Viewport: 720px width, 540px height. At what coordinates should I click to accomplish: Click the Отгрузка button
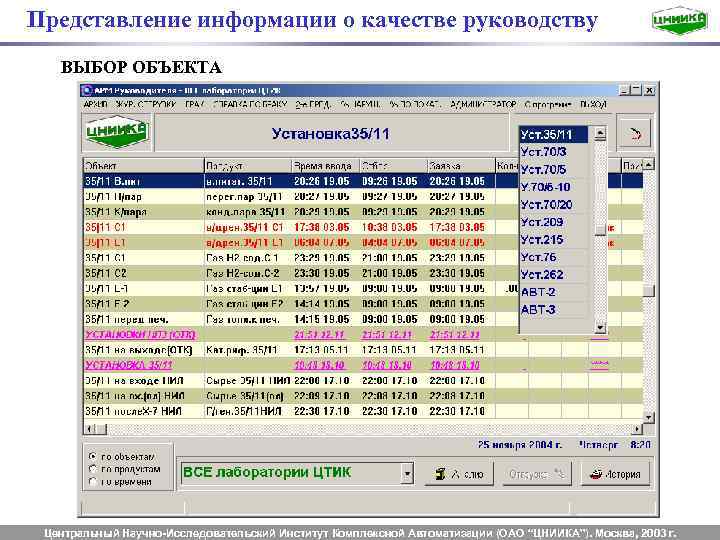536,474
